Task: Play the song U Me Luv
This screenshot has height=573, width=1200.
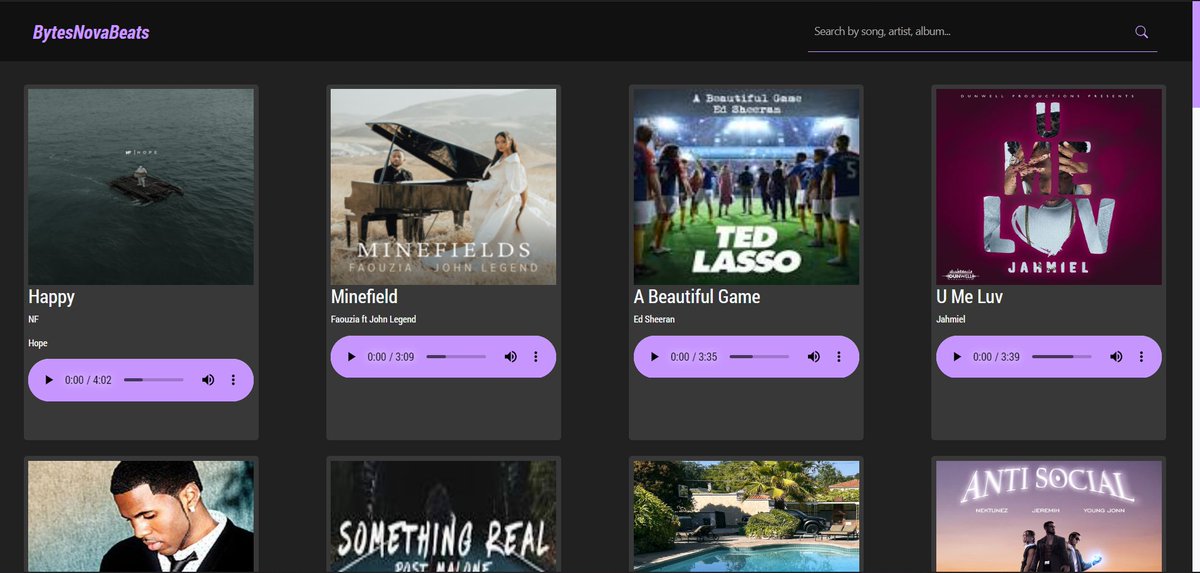Action: click(x=957, y=357)
